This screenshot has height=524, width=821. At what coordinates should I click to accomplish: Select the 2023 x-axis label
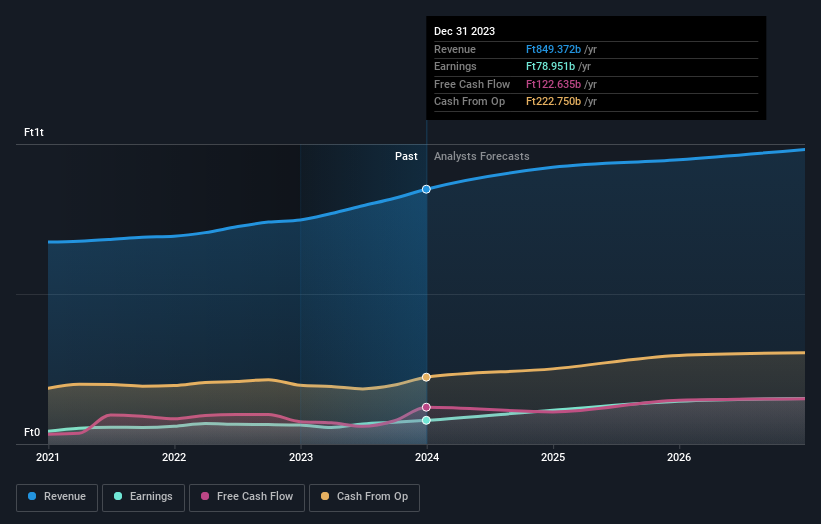click(x=301, y=457)
